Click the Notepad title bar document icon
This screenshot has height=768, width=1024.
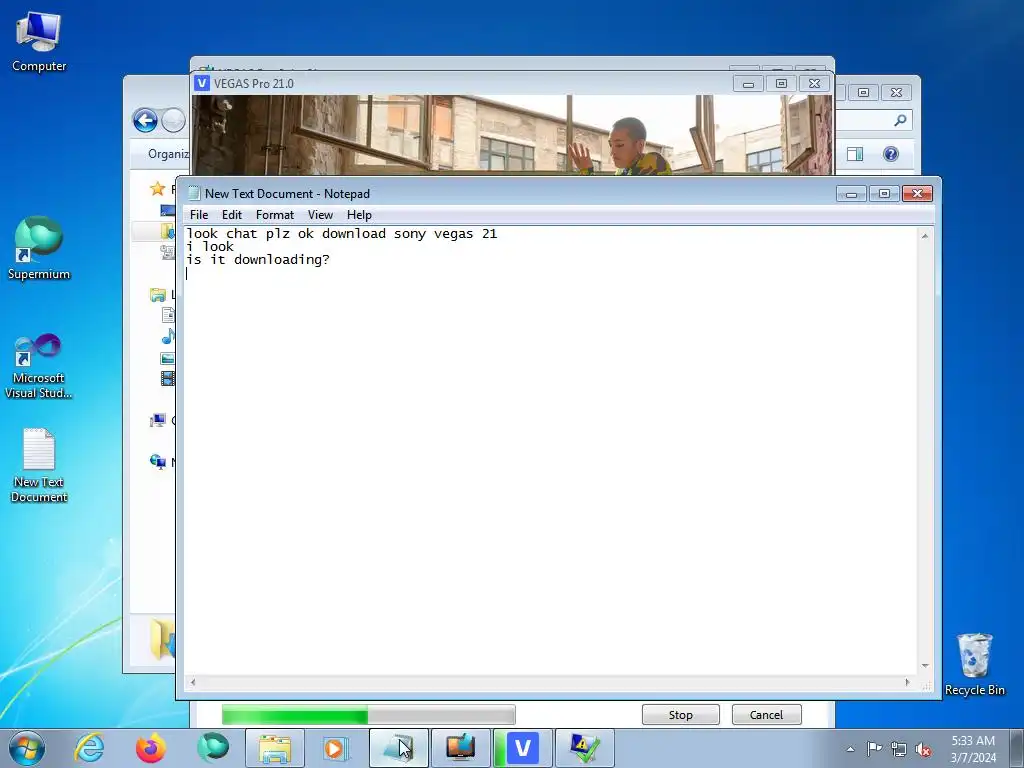click(x=194, y=193)
